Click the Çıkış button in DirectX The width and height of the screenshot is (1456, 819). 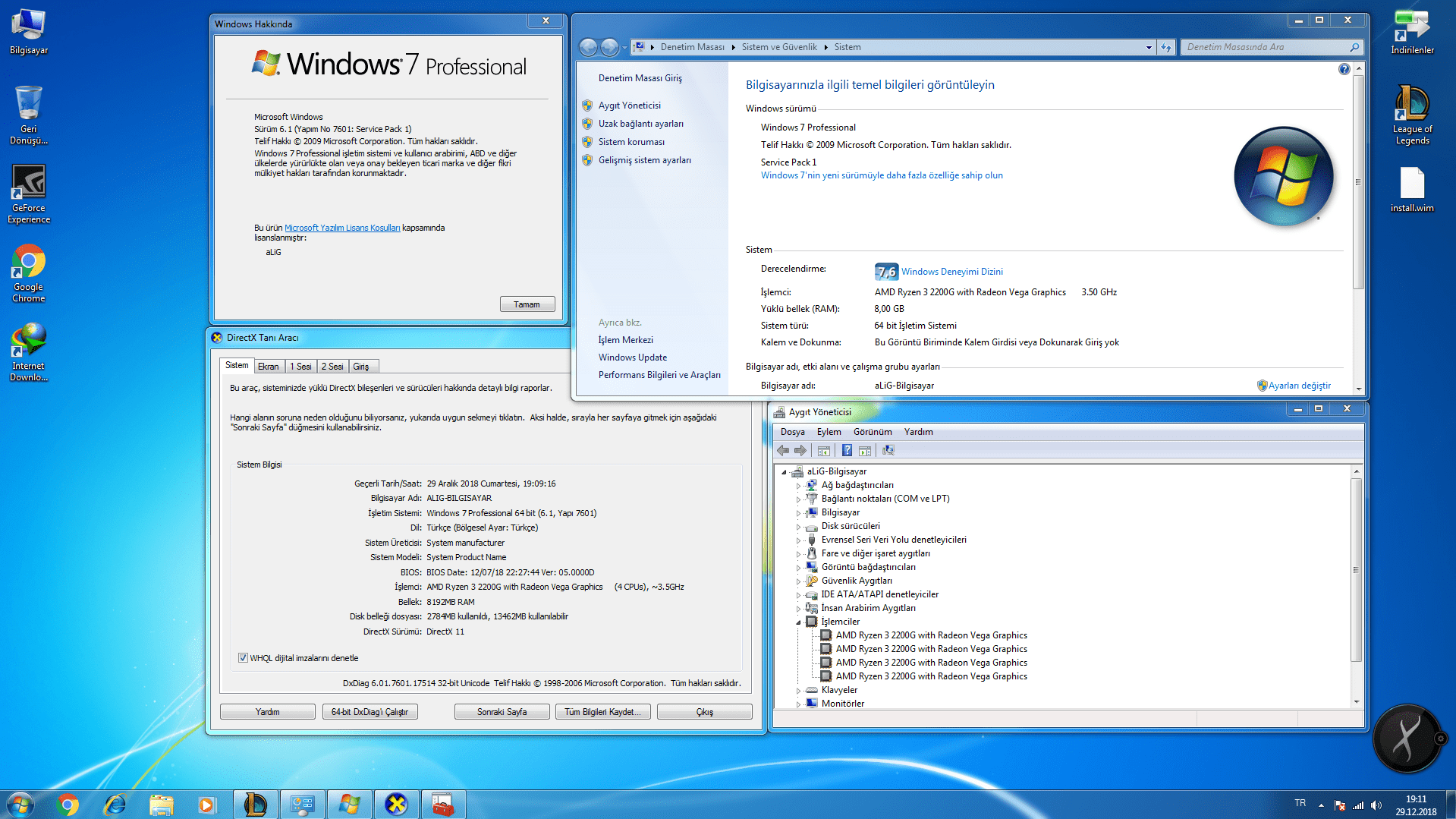click(x=704, y=712)
